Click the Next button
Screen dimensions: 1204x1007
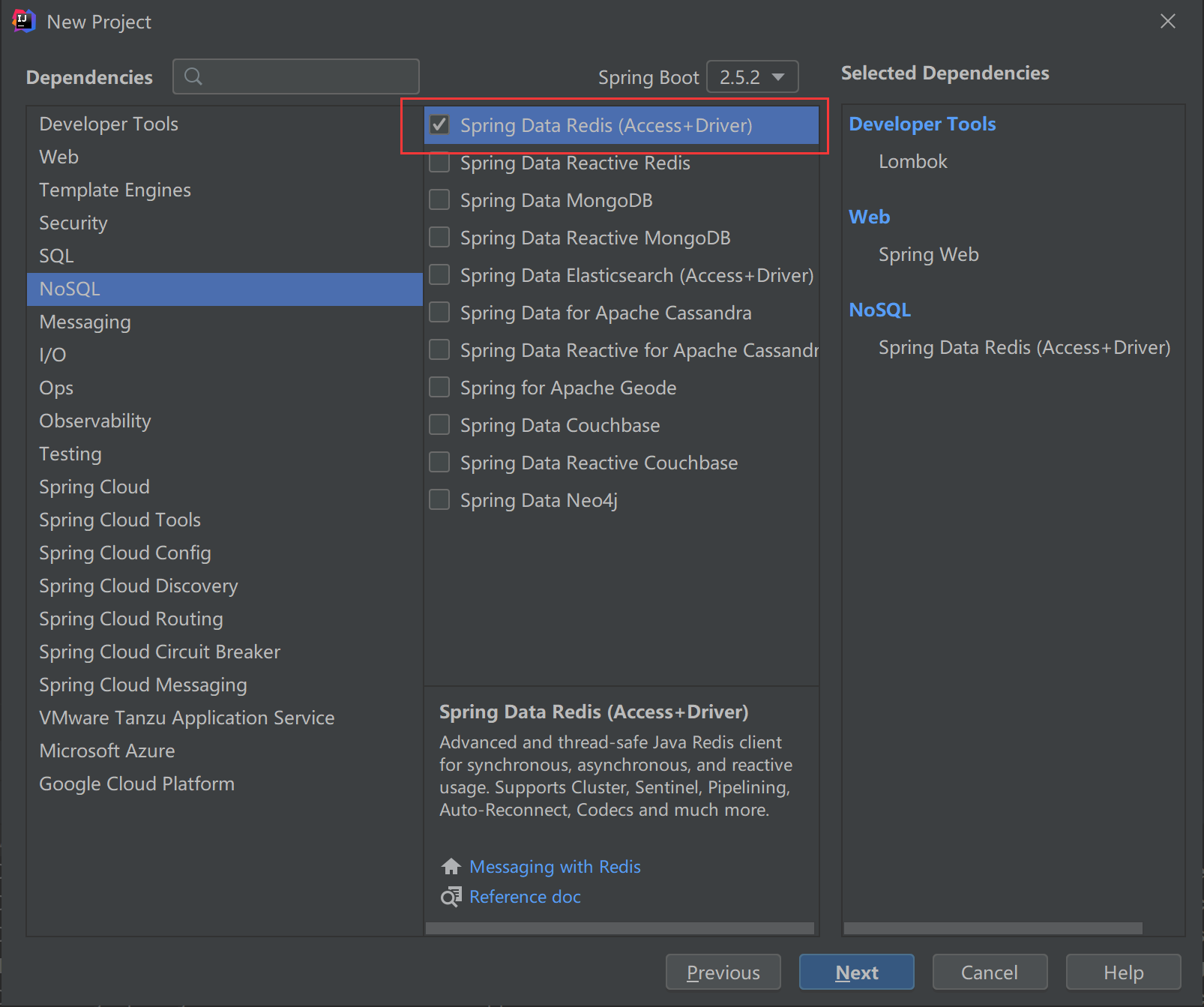pyautogui.click(x=856, y=972)
